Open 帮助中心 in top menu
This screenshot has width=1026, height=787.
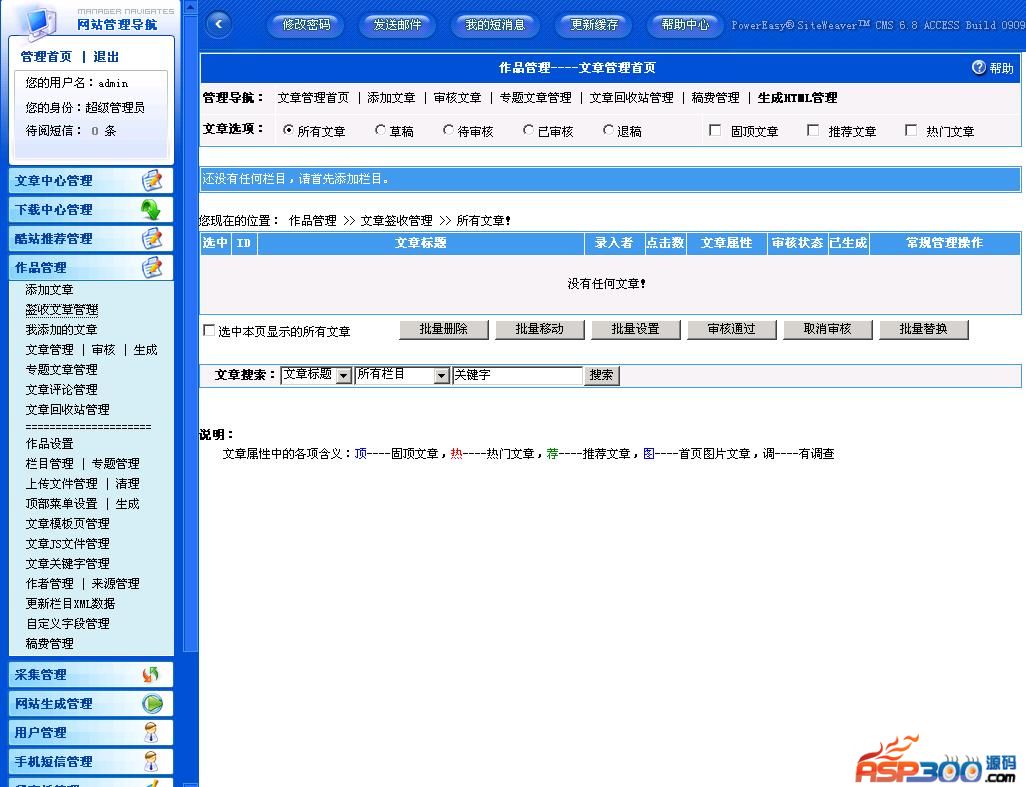click(x=685, y=25)
